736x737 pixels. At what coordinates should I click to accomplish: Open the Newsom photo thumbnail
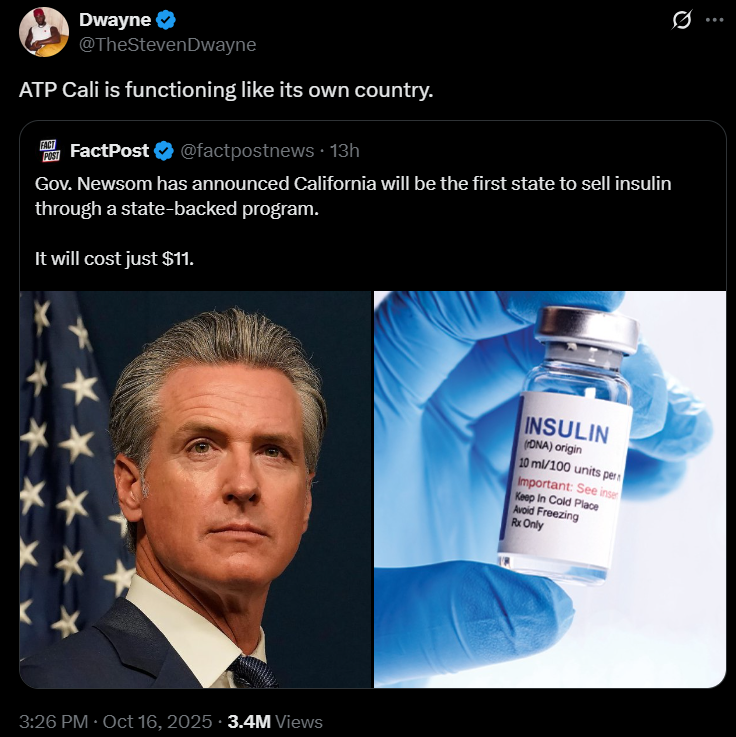click(x=196, y=489)
